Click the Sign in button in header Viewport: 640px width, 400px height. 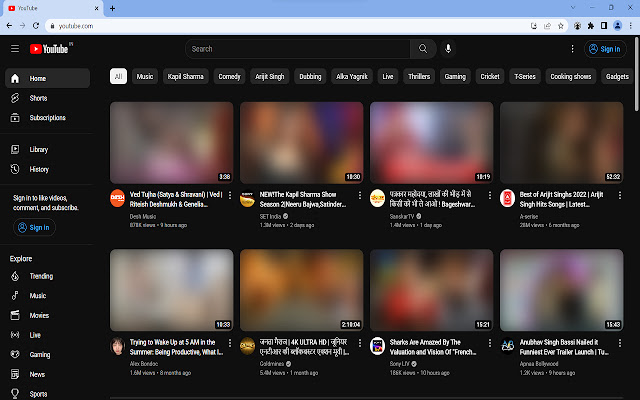[x=605, y=49]
